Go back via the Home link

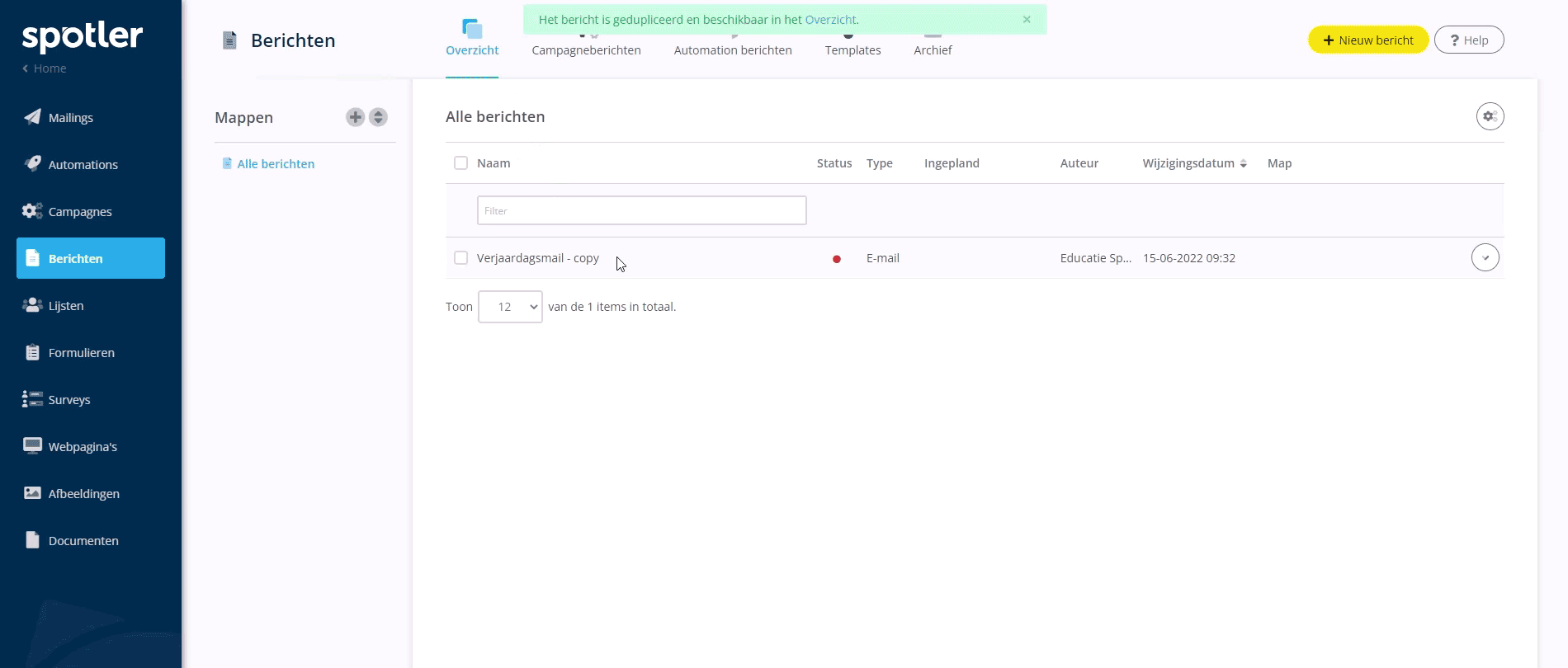(x=45, y=68)
